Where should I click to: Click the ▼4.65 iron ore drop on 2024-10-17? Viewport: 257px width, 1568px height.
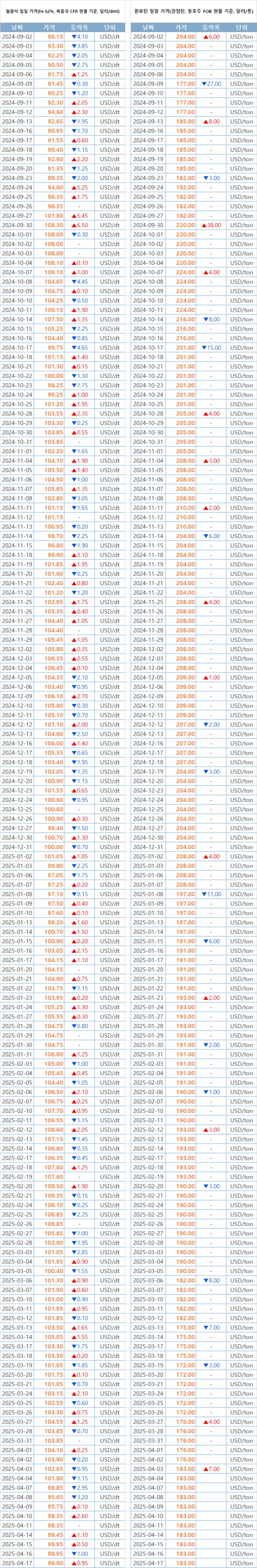tap(80, 348)
